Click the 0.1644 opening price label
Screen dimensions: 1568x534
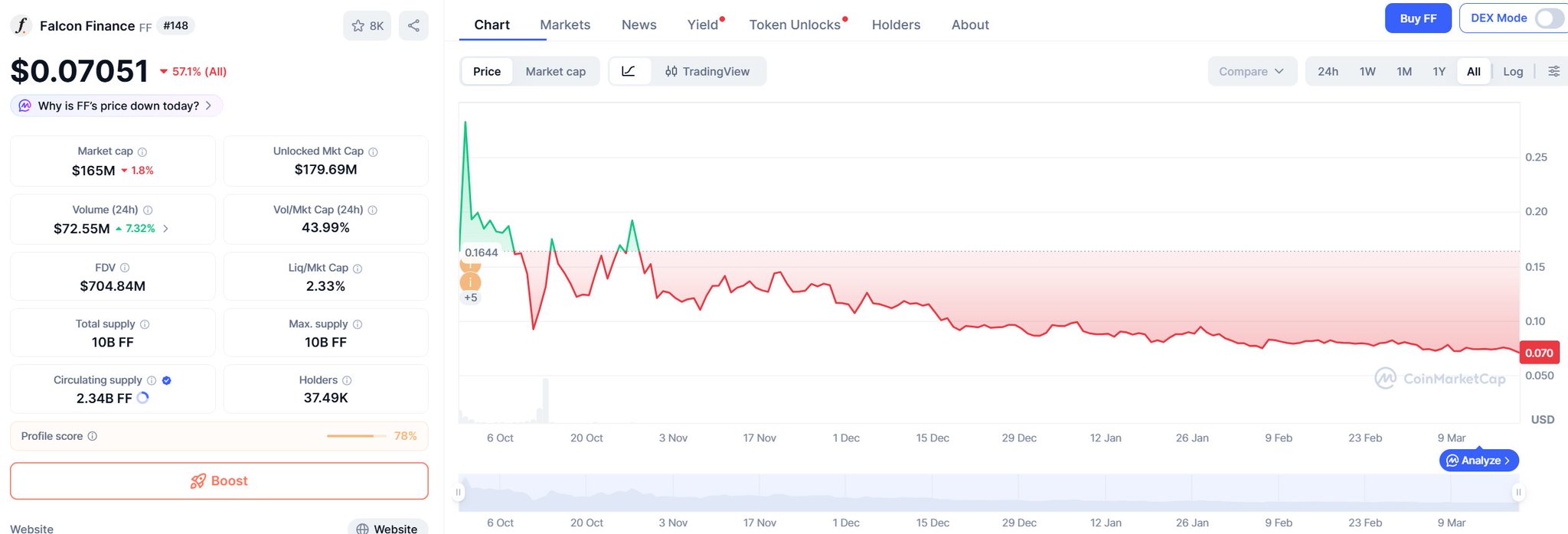(x=482, y=252)
